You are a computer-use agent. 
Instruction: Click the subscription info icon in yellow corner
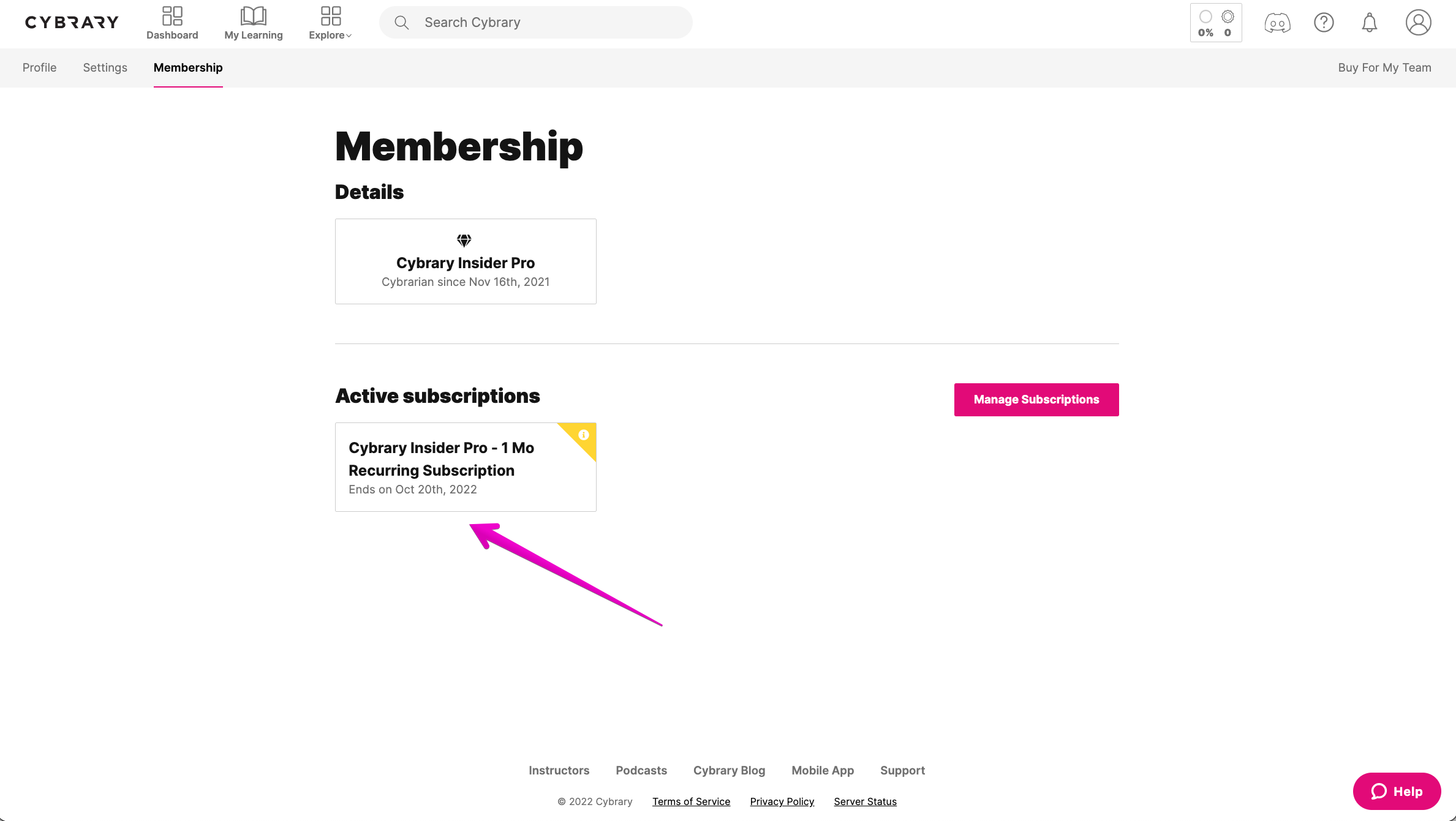[584, 435]
